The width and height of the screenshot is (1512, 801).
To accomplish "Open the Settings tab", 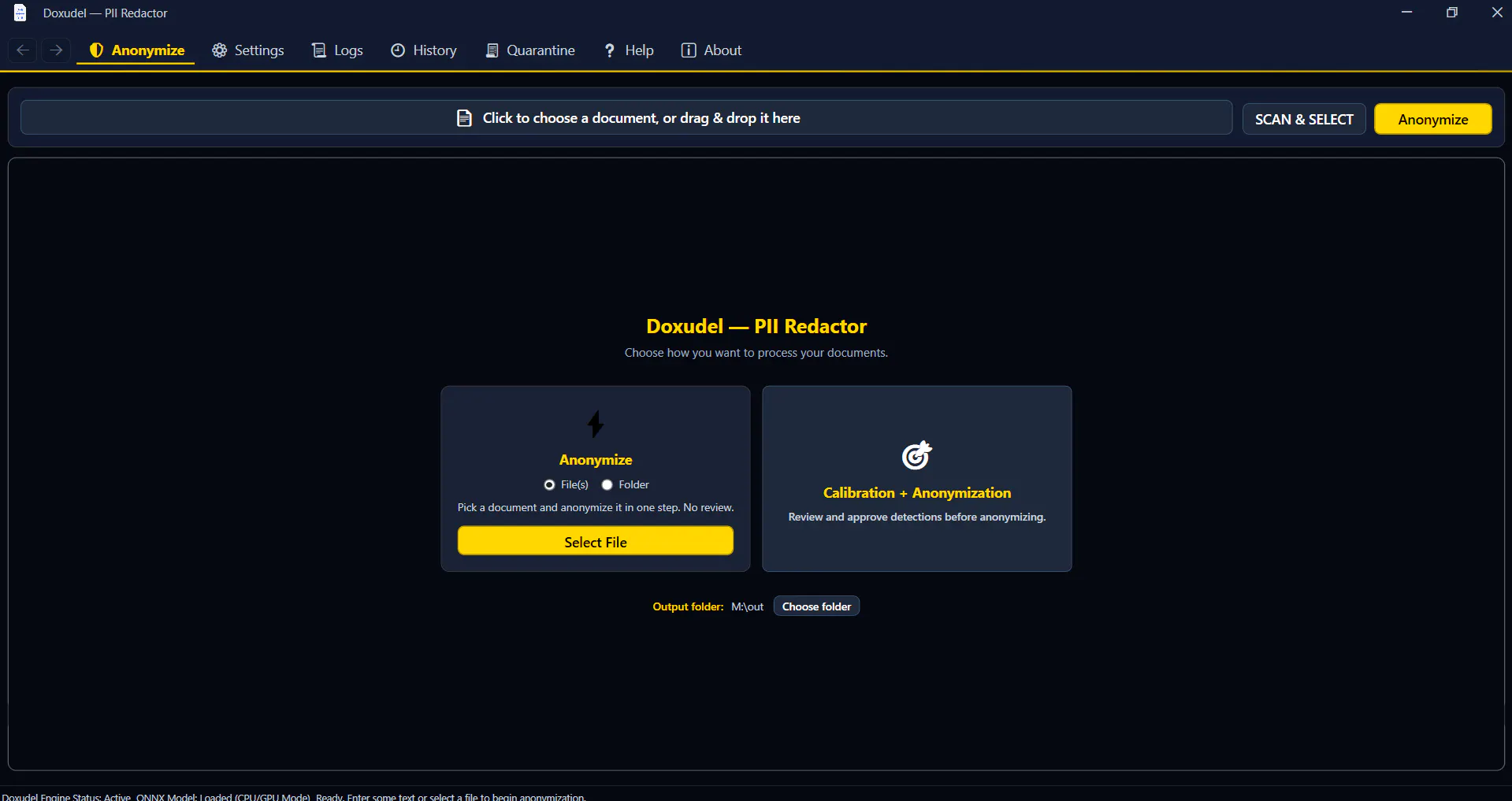I will 248,50.
